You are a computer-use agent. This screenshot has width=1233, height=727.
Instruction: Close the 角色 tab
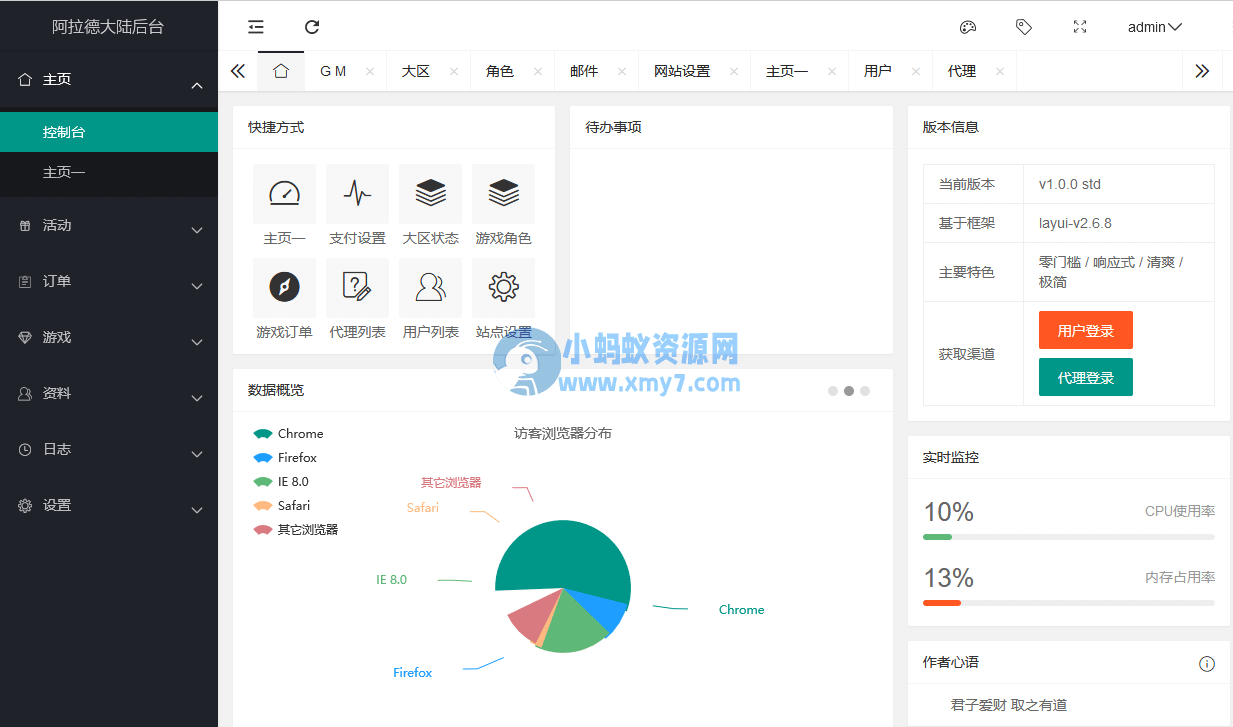538,71
